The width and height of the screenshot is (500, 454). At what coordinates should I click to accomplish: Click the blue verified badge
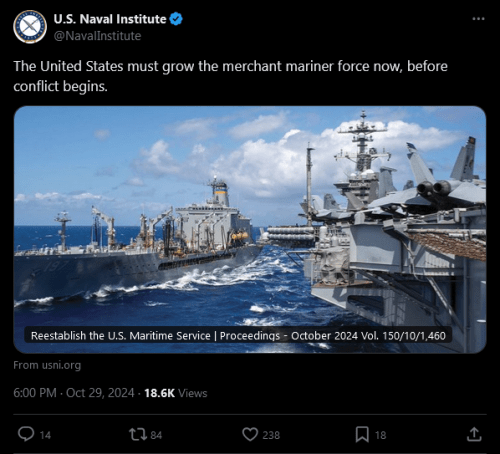coord(176,19)
